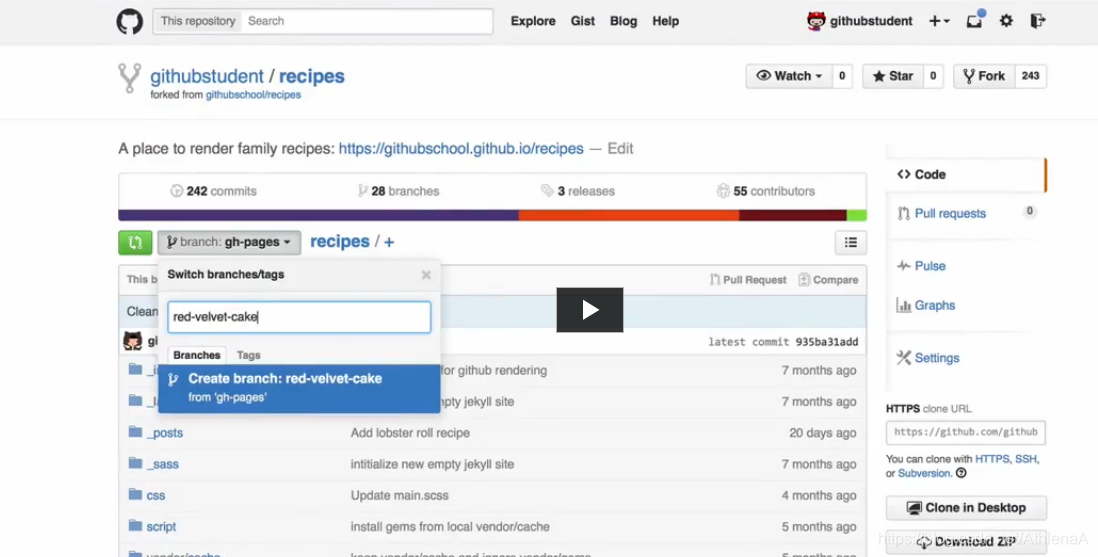The height and width of the screenshot is (557, 1098).
Task: Click Edit next to repository description
Action: pos(620,149)
